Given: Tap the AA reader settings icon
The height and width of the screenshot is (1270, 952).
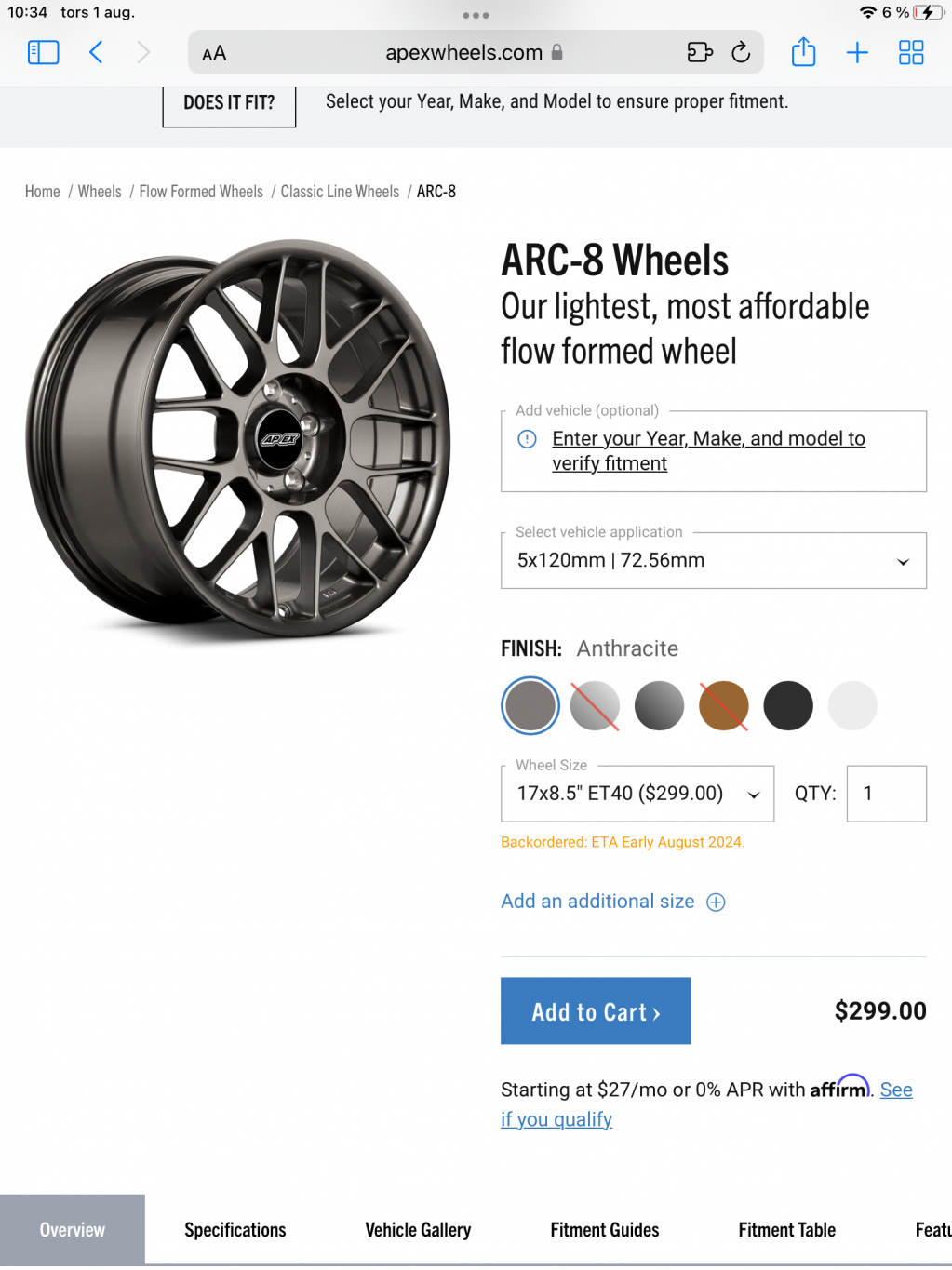Looking at the screenshot, I should point(214,53).
